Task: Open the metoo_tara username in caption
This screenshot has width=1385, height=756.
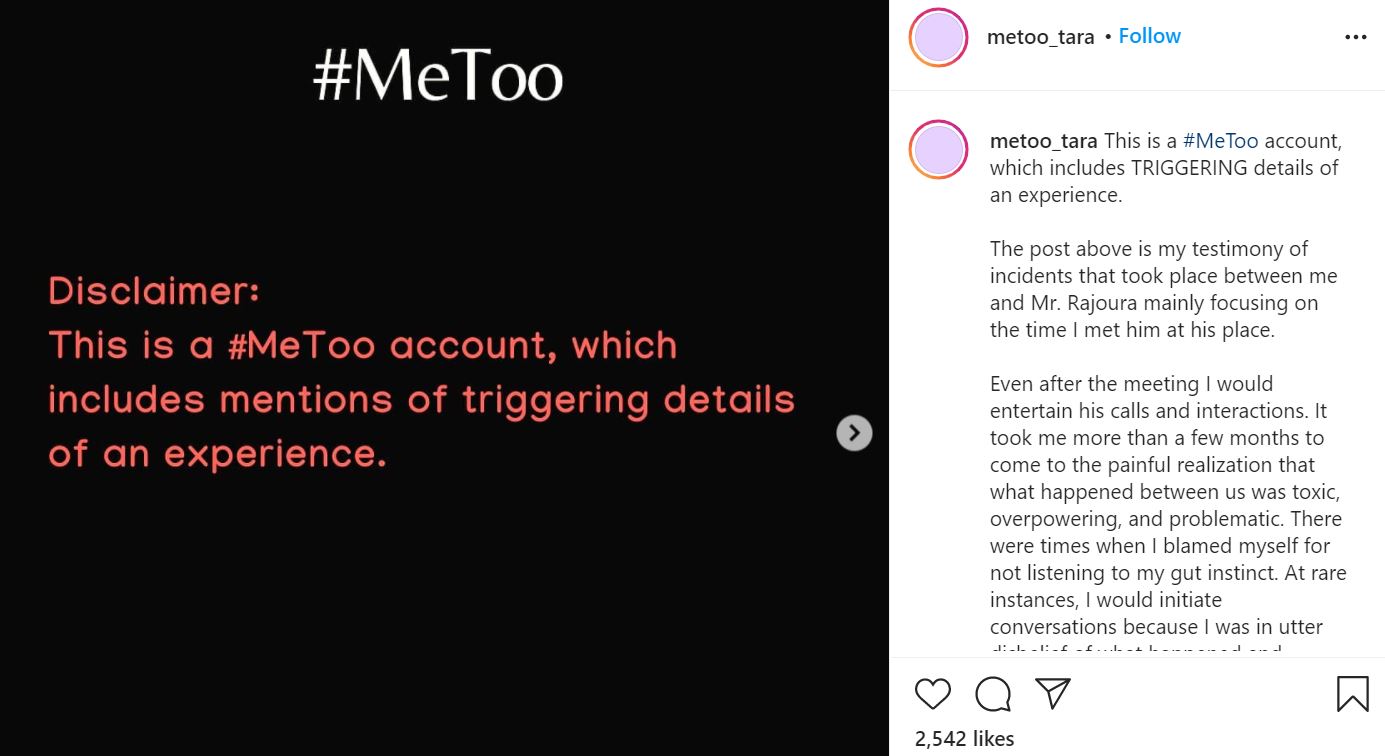Action: (1043, 141)
